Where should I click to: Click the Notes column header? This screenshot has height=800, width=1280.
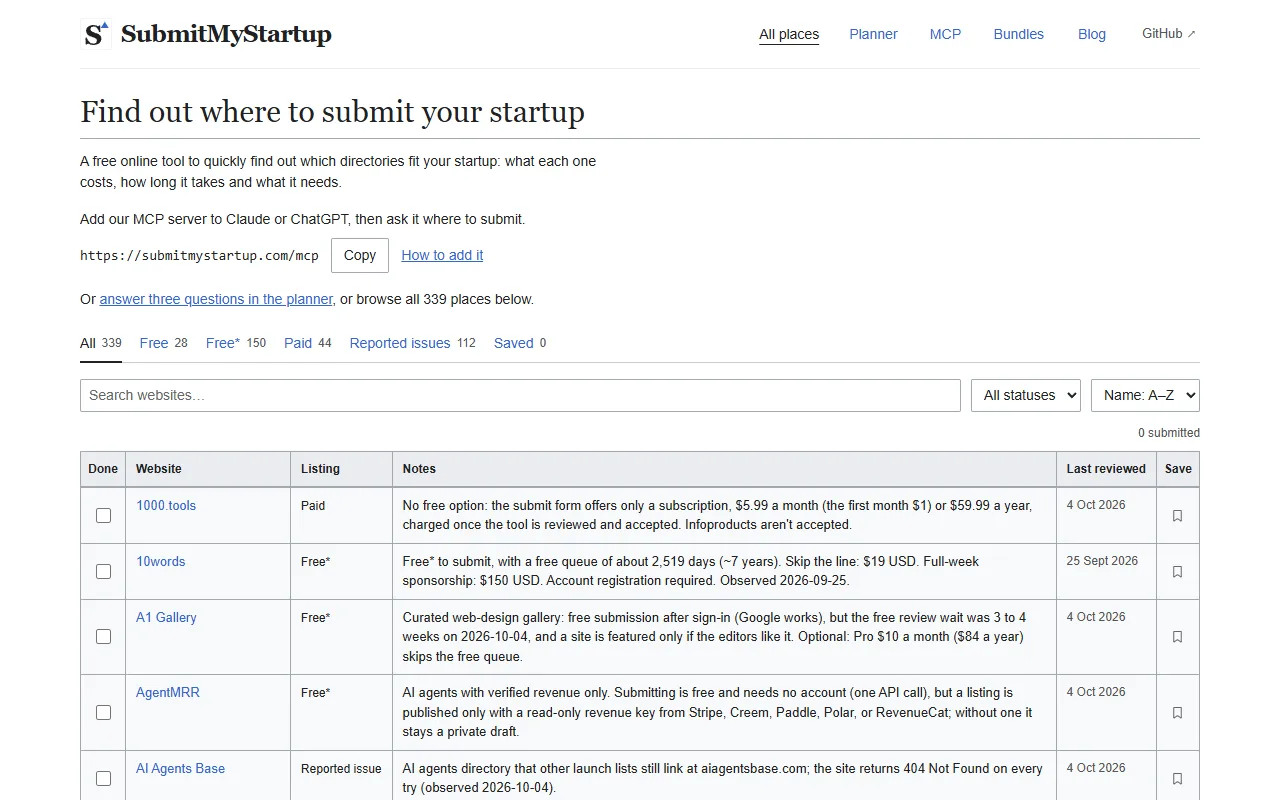pos(724,469)
